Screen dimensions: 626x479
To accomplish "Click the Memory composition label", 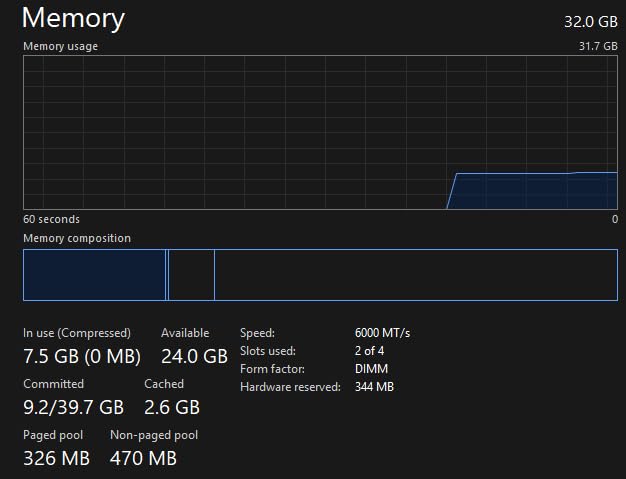I will tap(77, 238).
